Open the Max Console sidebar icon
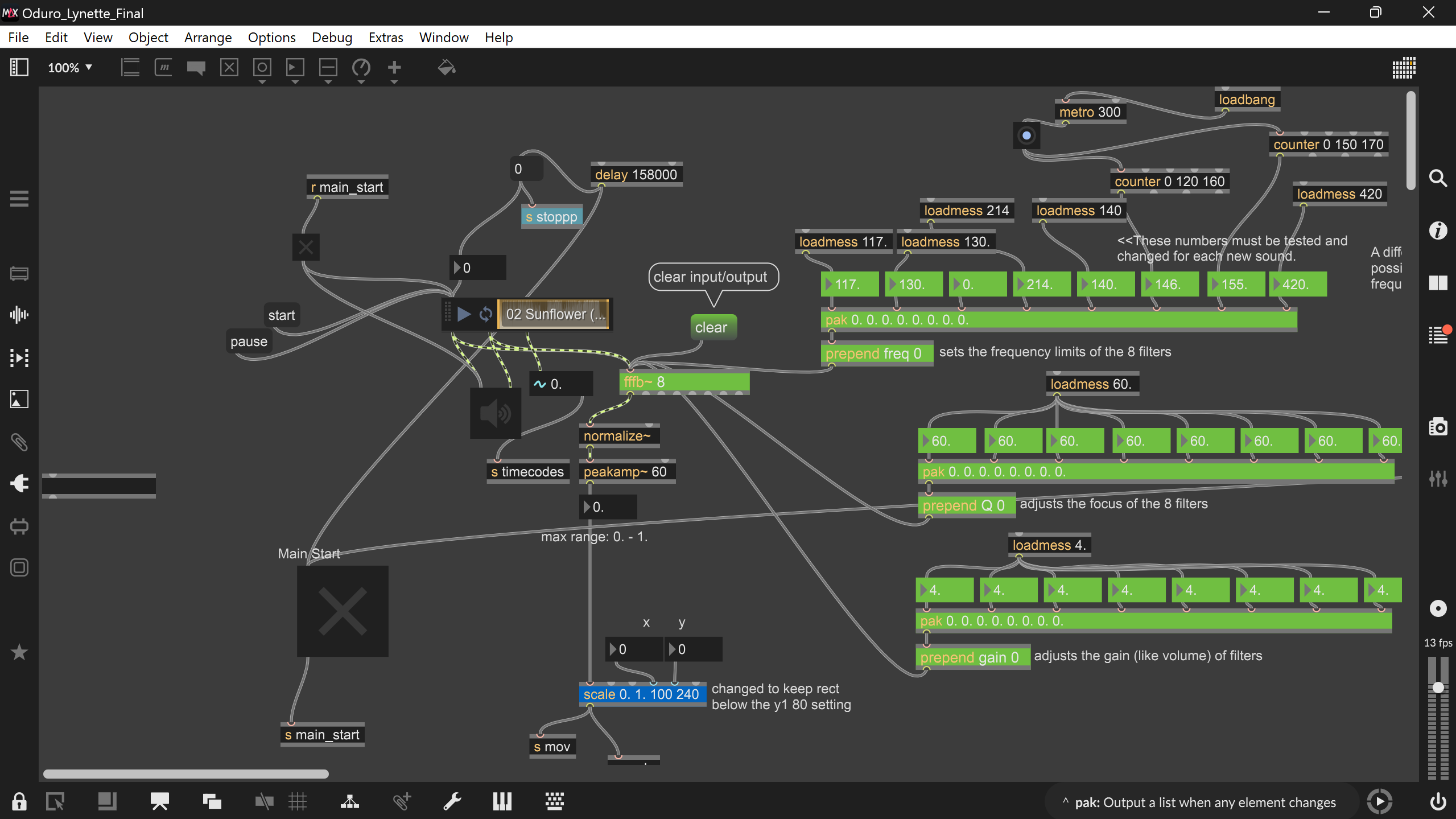Image resolution: width=1456 pixels, height=819 pixels. point(1438,335)
